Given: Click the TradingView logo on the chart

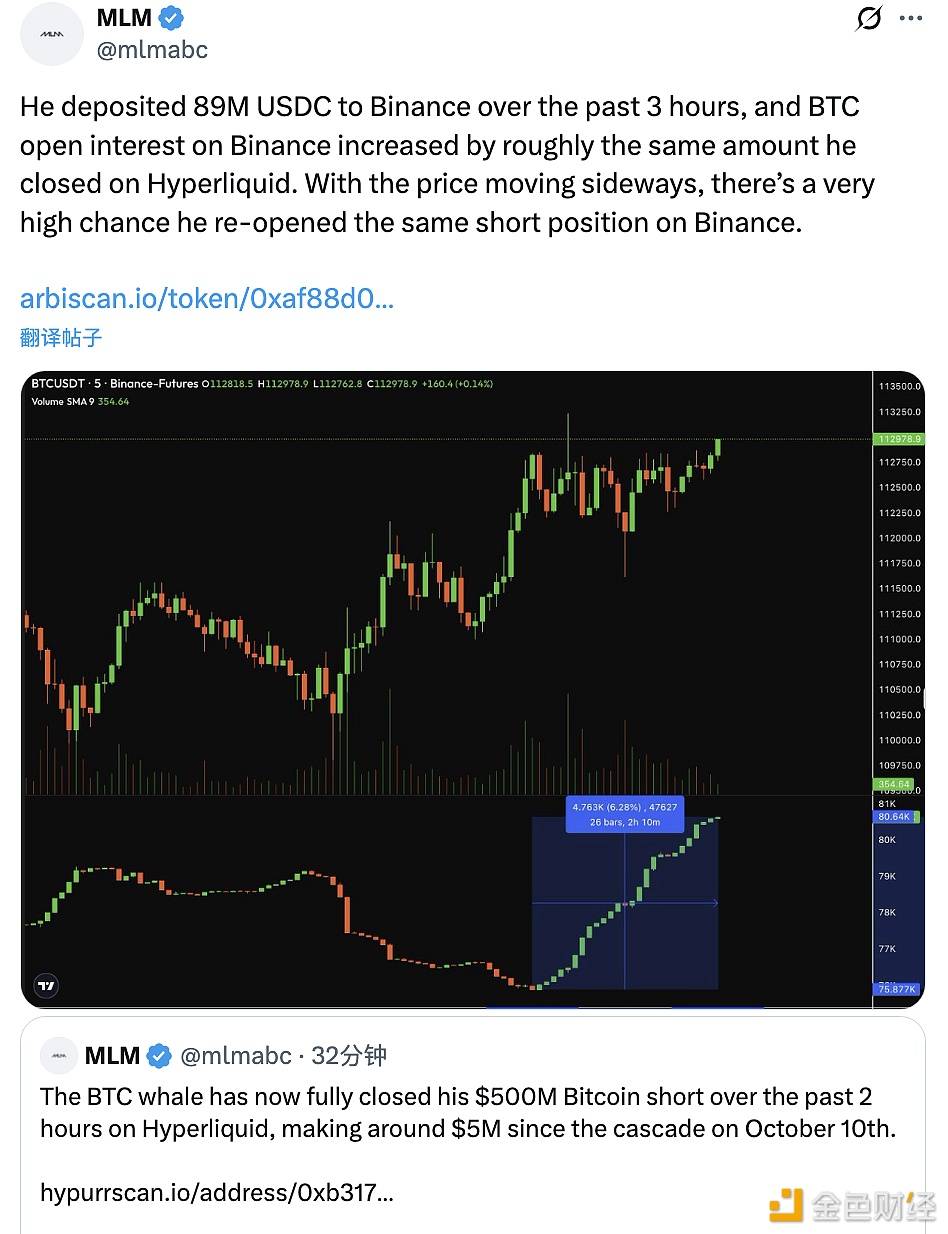Looking at the screenshot, I should click(45, 985).
